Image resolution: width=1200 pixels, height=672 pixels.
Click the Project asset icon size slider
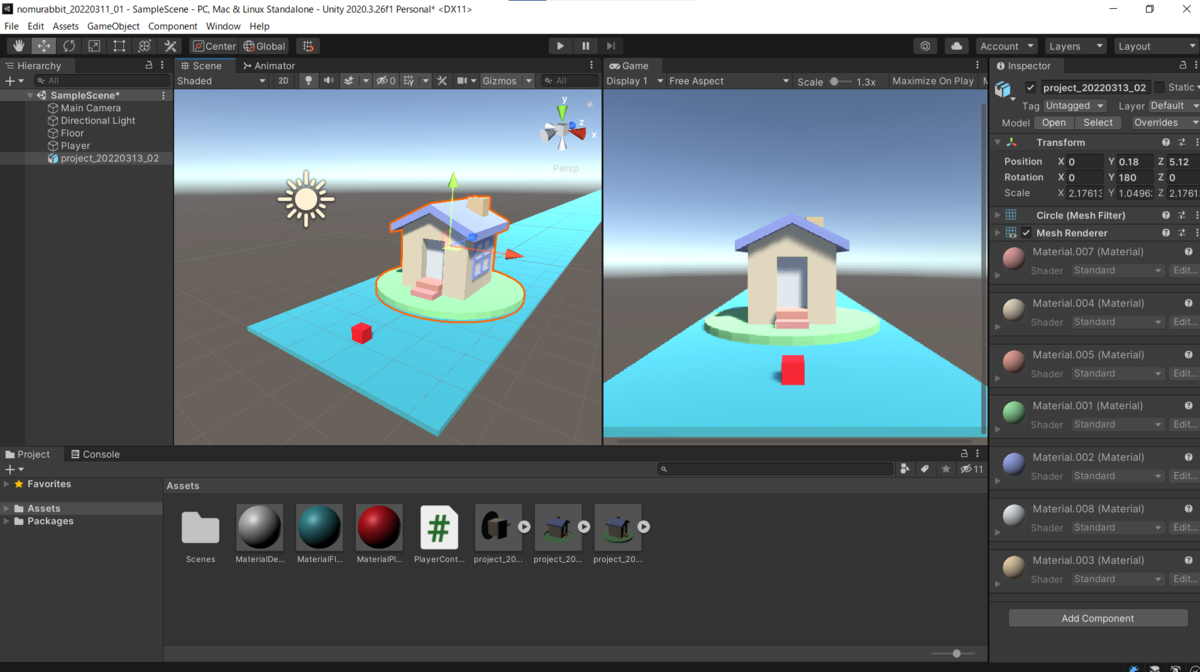[x=955, y=653]
